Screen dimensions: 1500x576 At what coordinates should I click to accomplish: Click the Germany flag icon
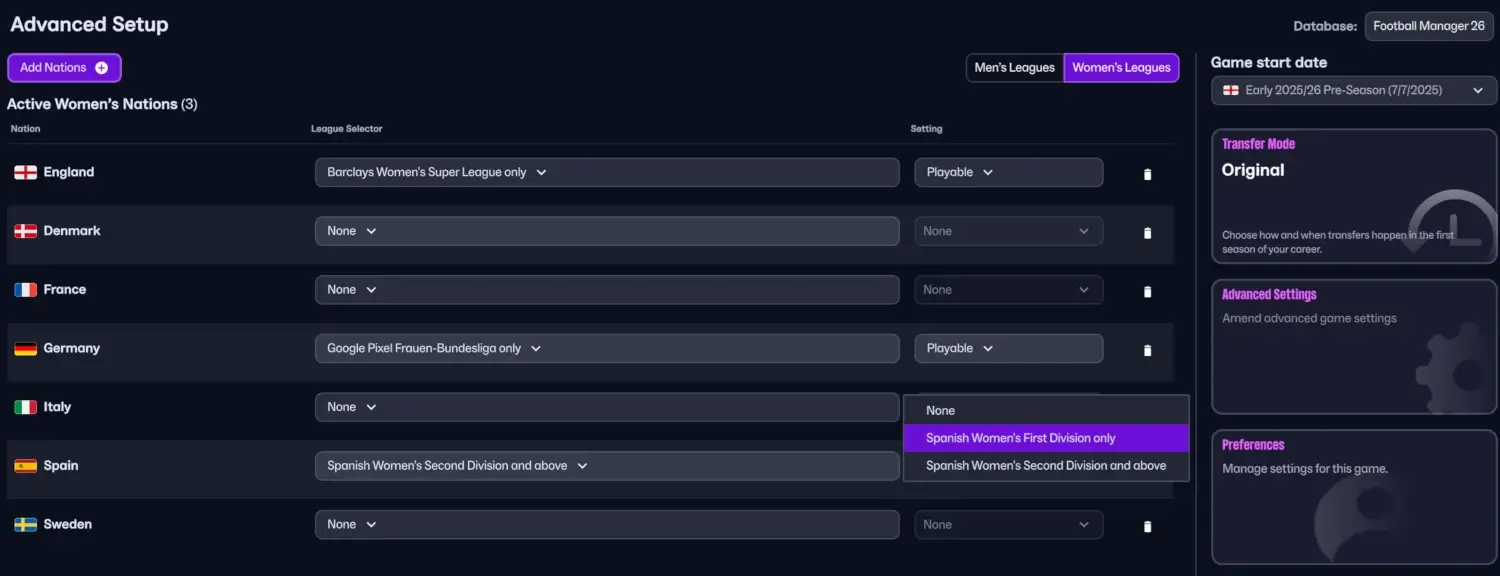pyautogui.click(x=25, y=349)
